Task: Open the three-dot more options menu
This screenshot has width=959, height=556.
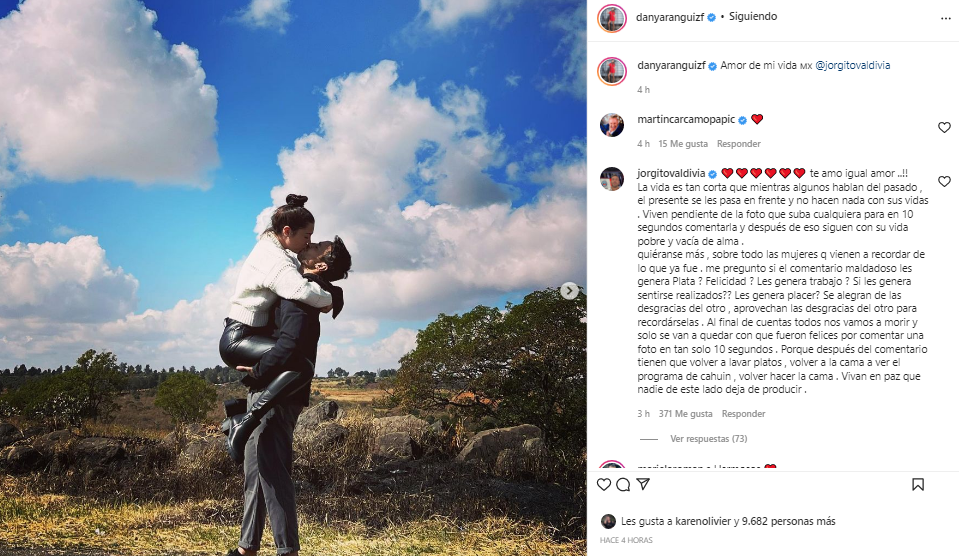Action: (946, 18)
